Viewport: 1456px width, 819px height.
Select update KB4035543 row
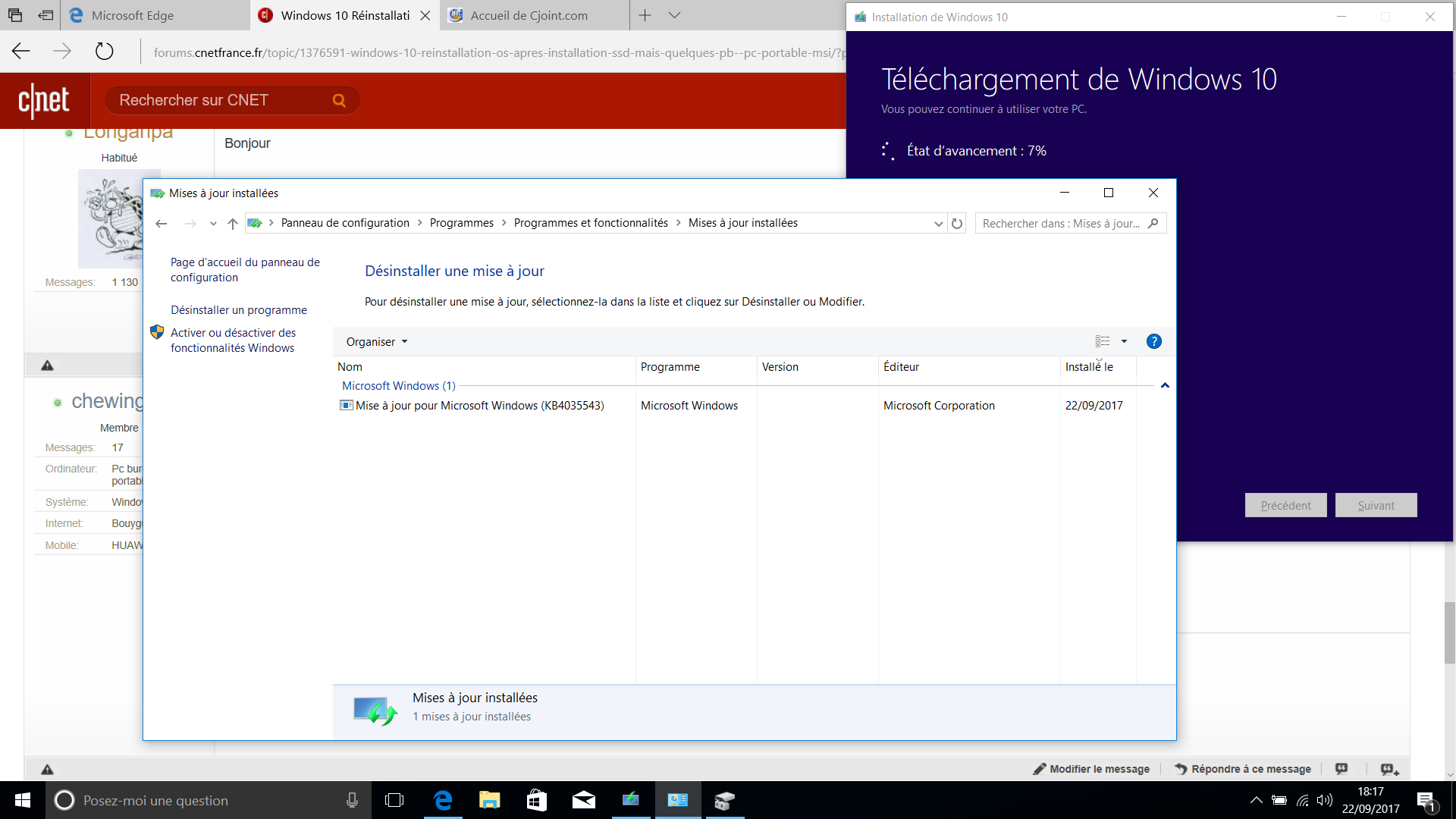(x=736, y=406)
